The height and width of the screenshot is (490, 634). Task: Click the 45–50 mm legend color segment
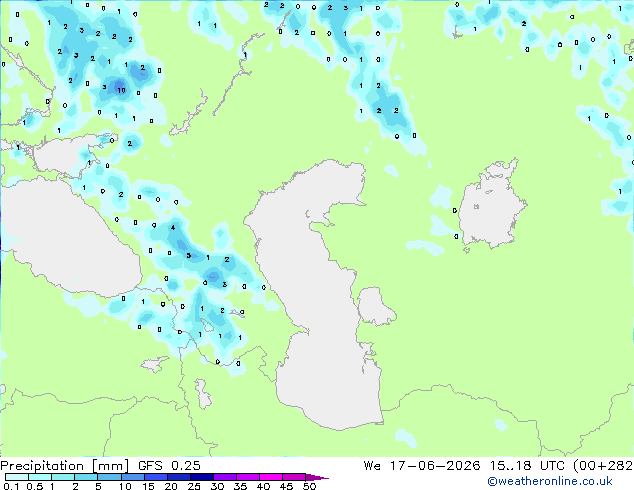pos(294,477)
